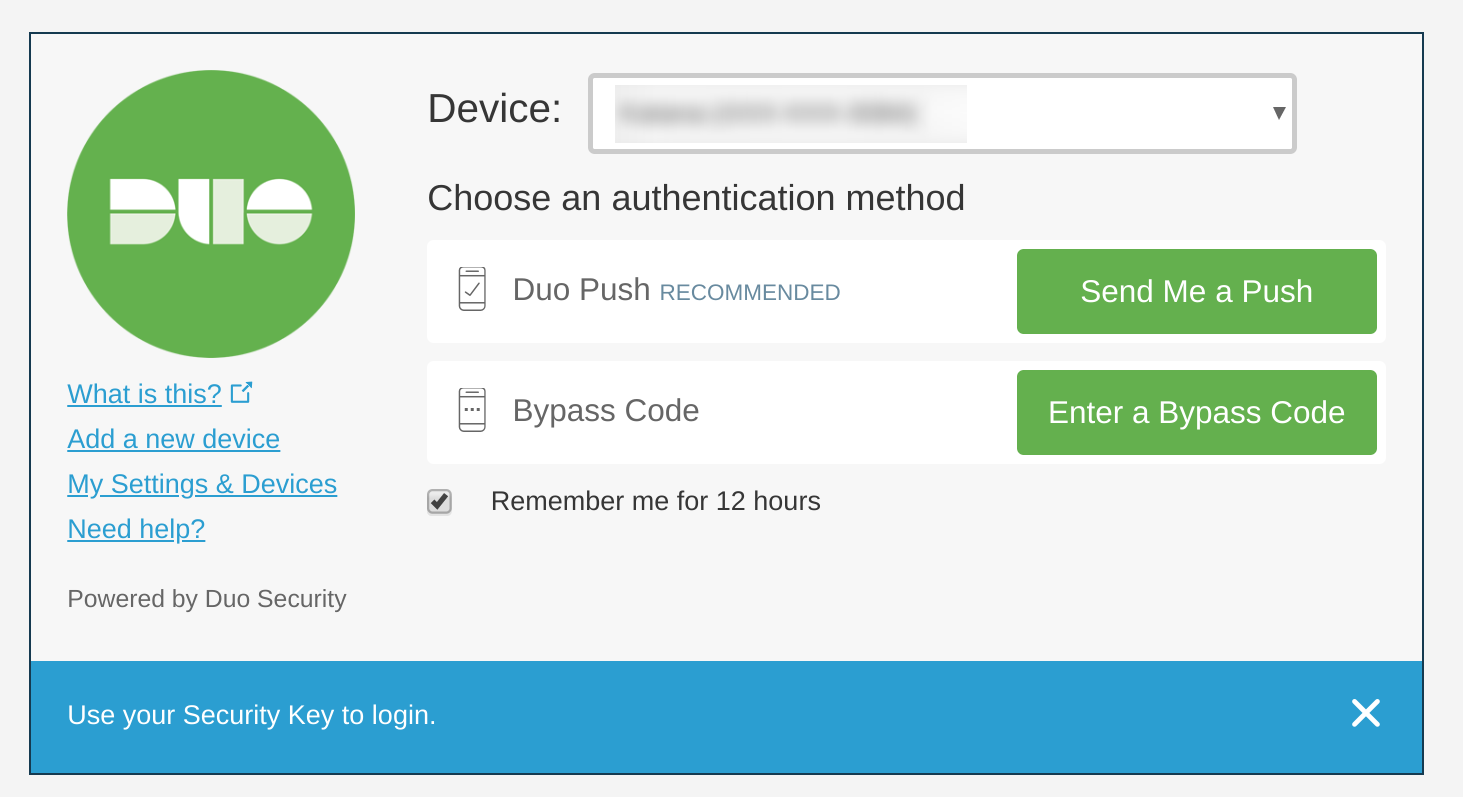
Task: Click the Duo Push RECOMMENDED label
Action: pyautogui.click(x=676, y=291)
